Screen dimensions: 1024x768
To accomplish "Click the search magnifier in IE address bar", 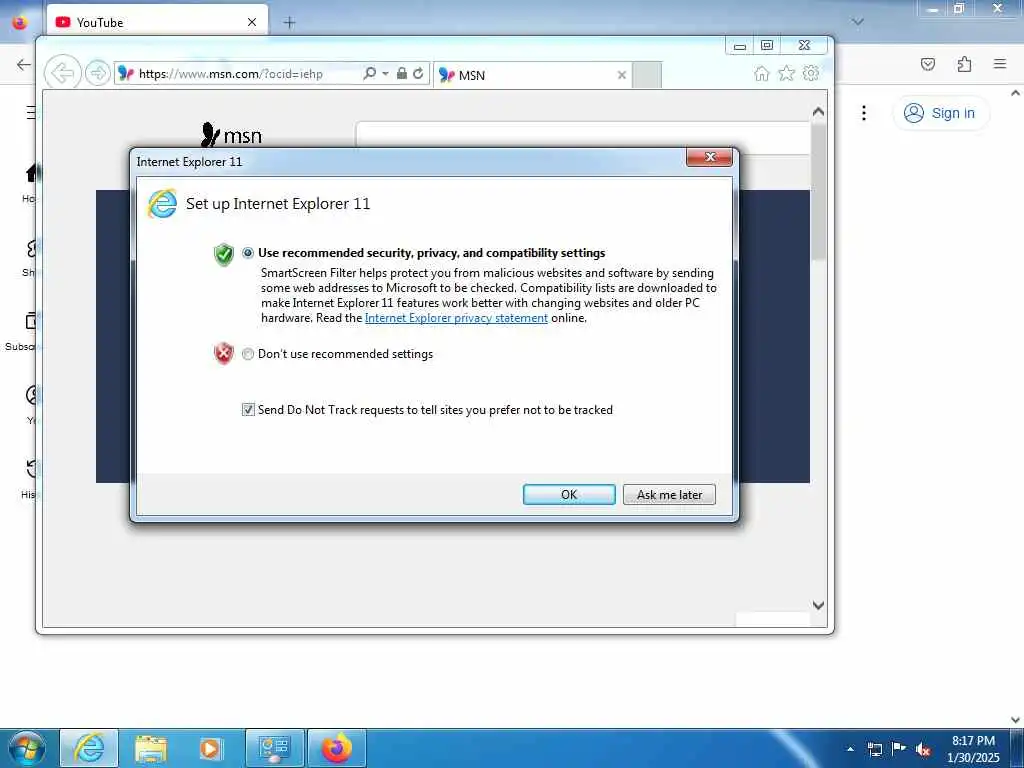I will pyautogui.click(x=370, y=73).
